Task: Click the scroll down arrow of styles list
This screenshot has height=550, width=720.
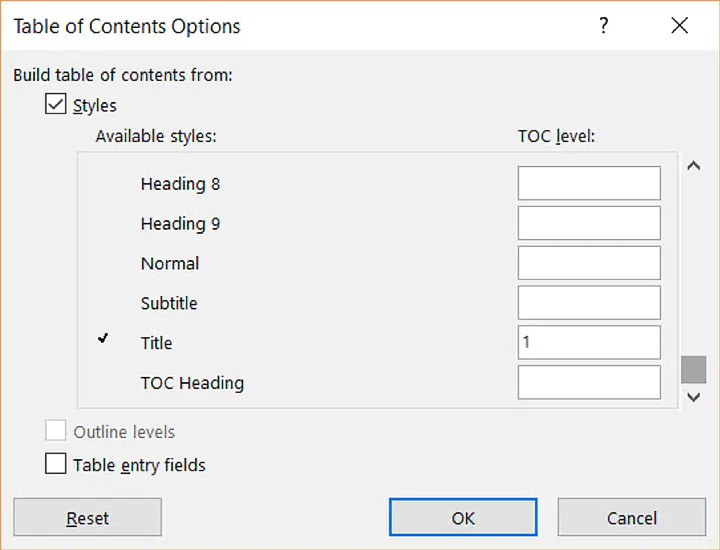Action: [x=693, y=397]
